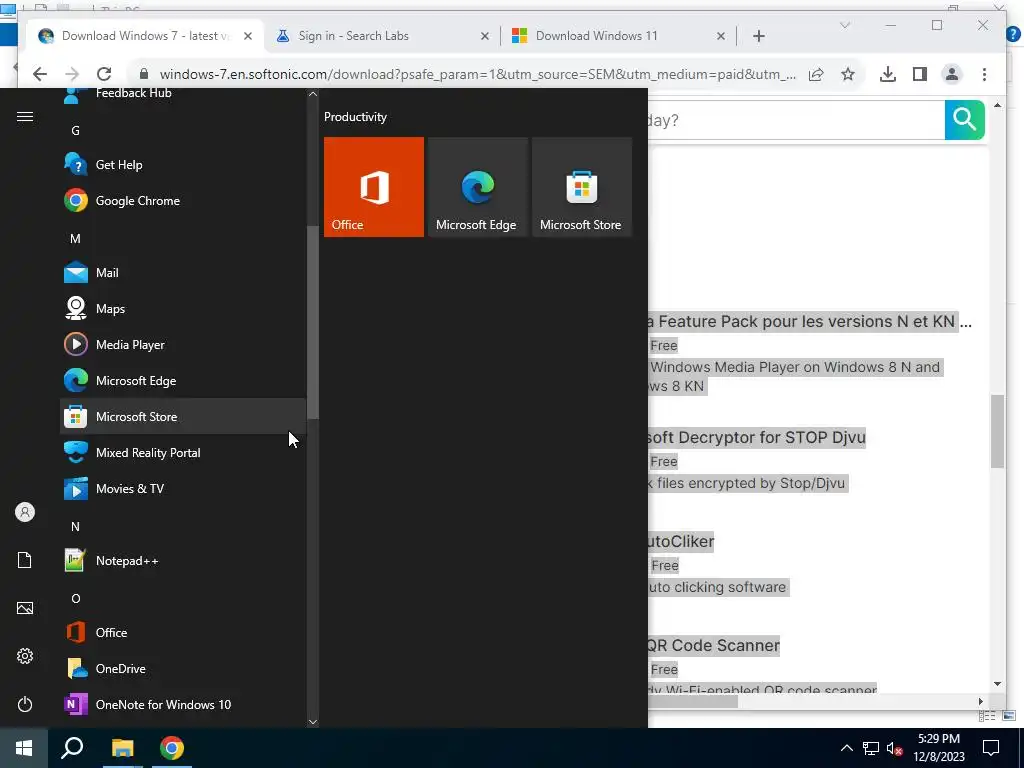Screen dimensions: 1024x768
Task: Open Chrome profile avatar
Action: (952, 74)
